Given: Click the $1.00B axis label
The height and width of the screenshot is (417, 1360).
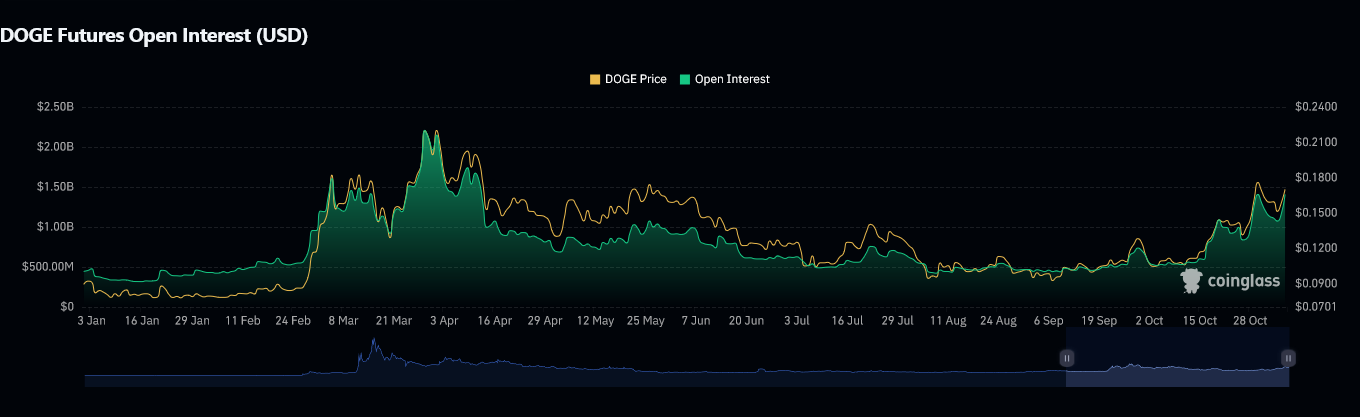Looking at the screenshot, I should 55,226.
